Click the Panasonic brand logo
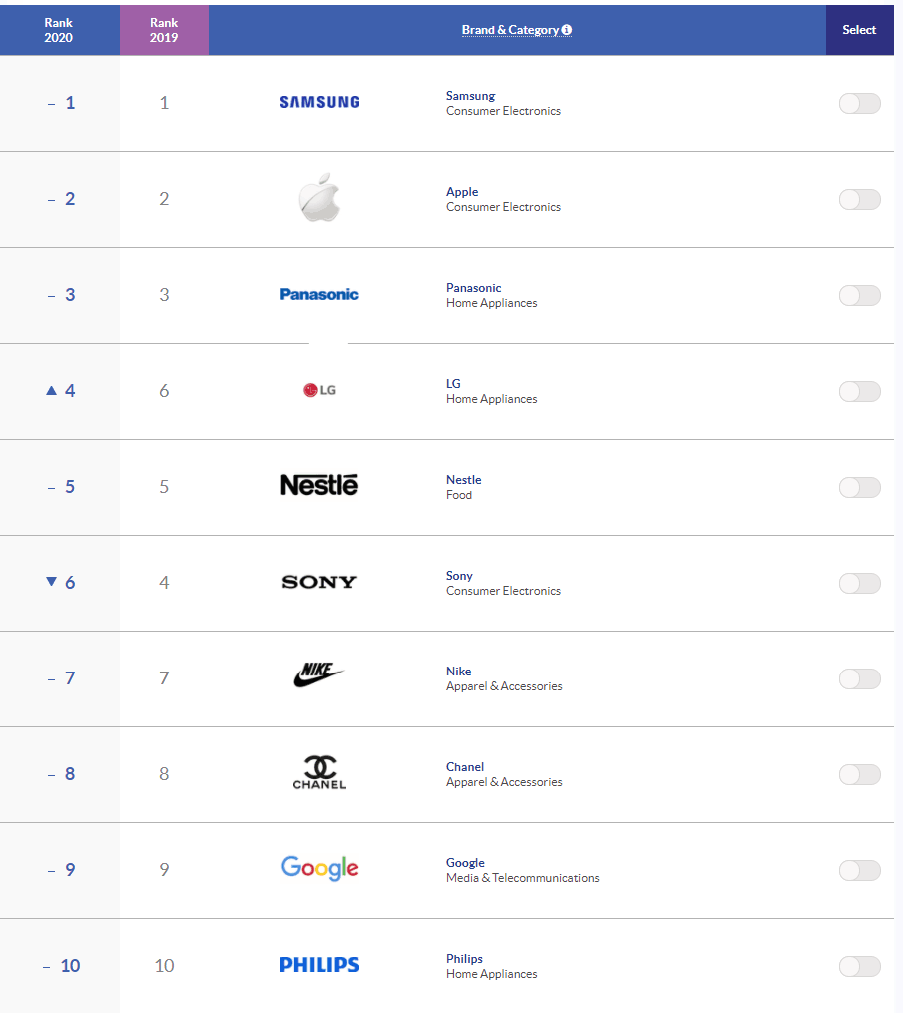The width and height of the screenshot is (903, 1013). tap(319, 294)
